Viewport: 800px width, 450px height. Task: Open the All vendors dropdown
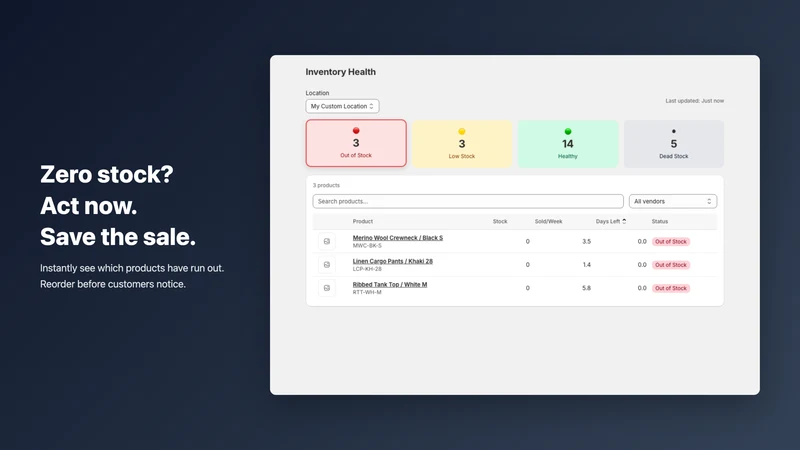672,202
